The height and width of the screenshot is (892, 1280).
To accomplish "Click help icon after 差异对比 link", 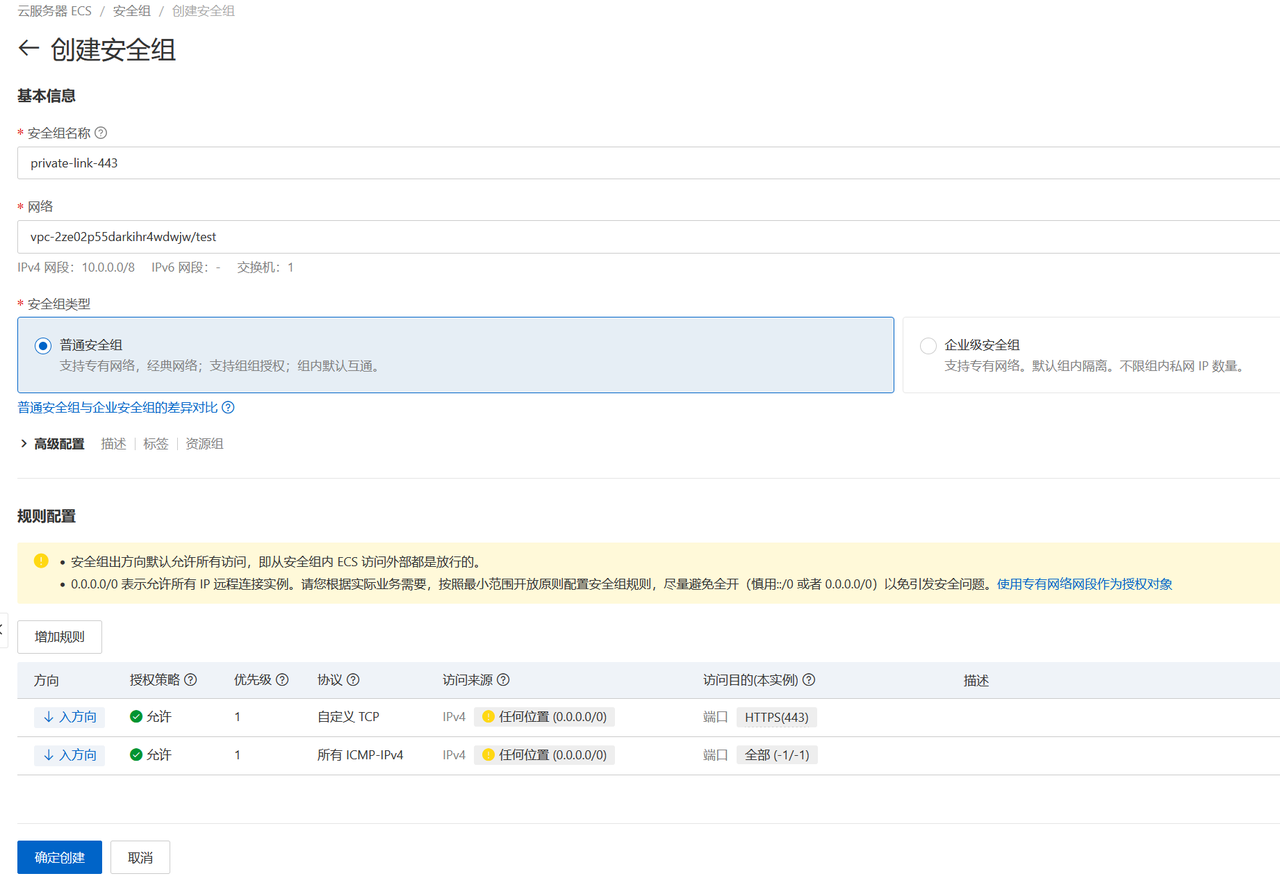I will [x=228, y=408].
